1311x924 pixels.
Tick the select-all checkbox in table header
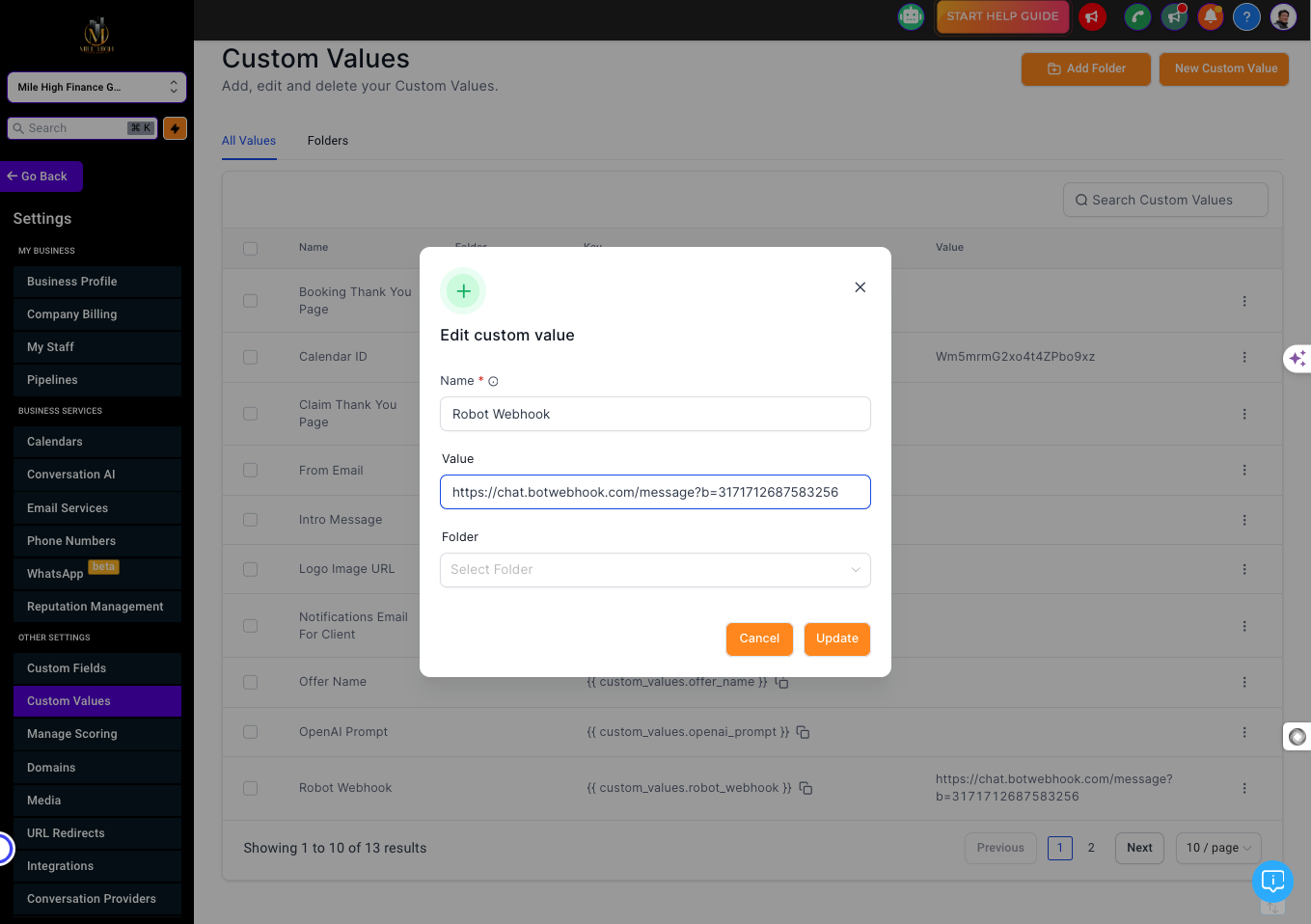[x=251, y=248]
